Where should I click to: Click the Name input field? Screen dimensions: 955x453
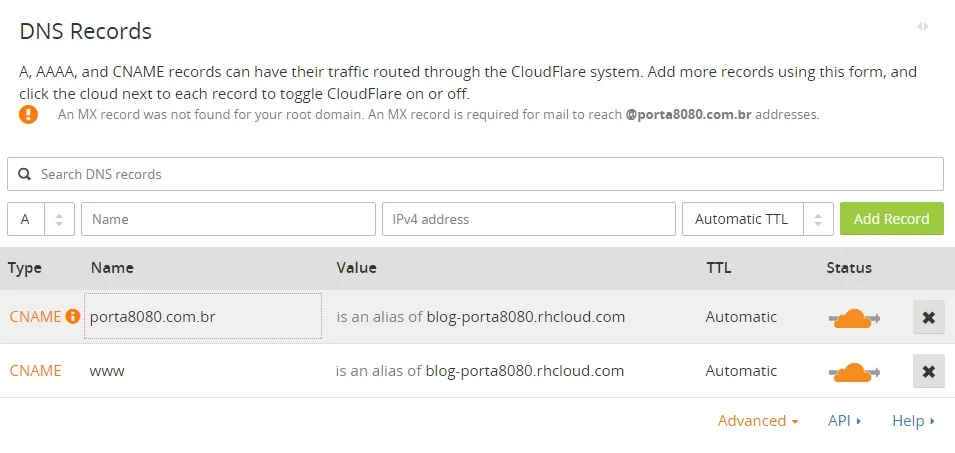click(x=227, y=219)
